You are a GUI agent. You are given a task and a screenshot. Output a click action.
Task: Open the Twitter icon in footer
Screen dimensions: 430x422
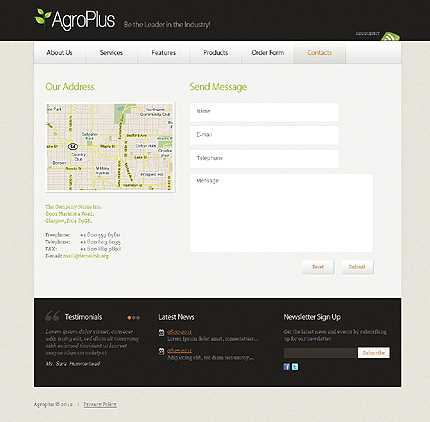point(295,367)
